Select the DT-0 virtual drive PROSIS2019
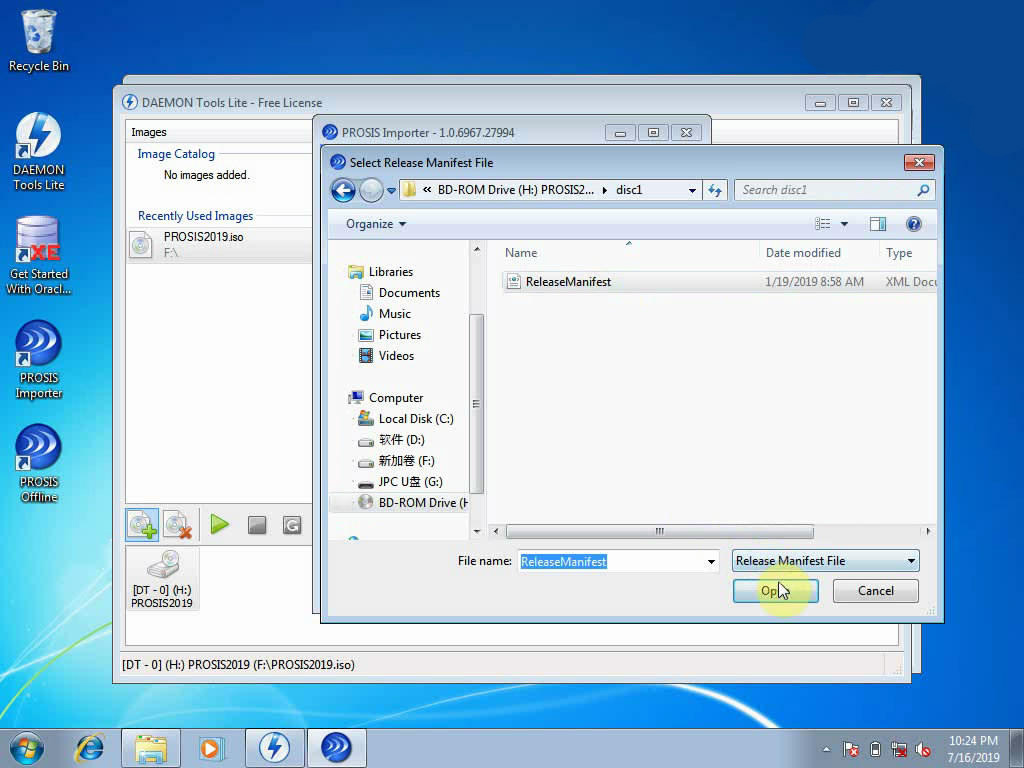Viewport: 1024px width, 768px height. (x=162, y=579)
